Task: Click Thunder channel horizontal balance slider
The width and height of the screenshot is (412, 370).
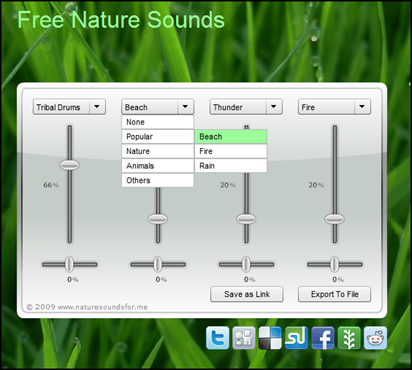Action: [246, 264]
